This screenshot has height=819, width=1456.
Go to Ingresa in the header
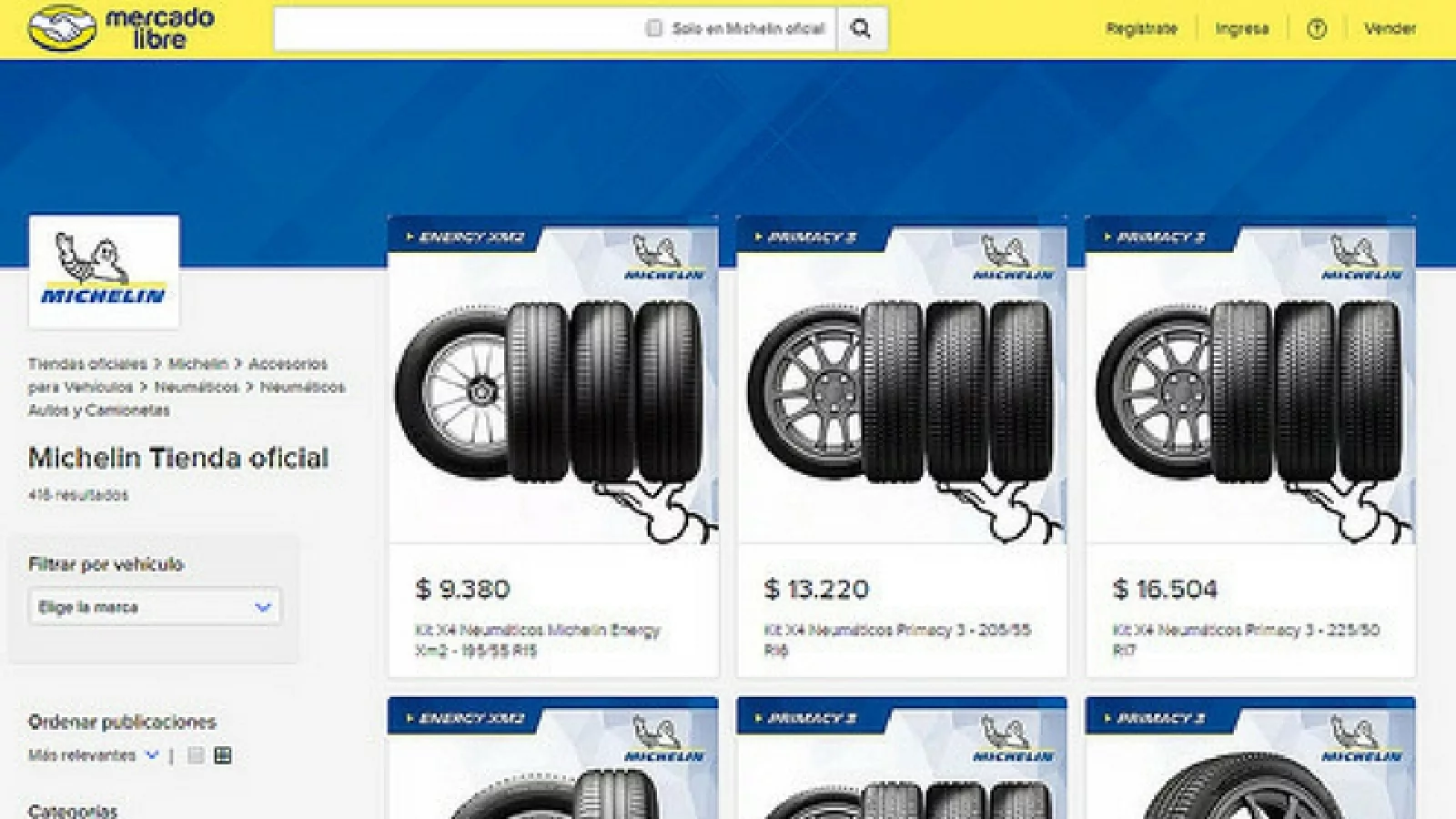coord(1241,29)
